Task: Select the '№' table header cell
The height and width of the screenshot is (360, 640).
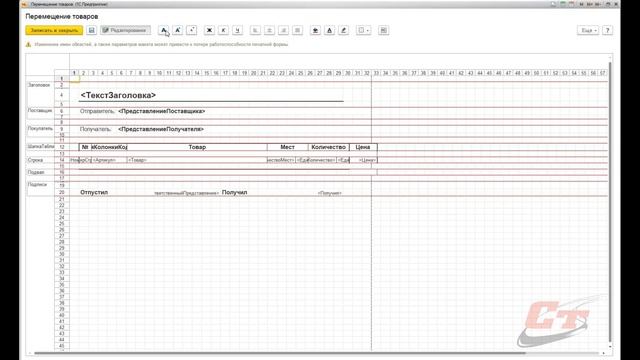Action: (85, 147)
